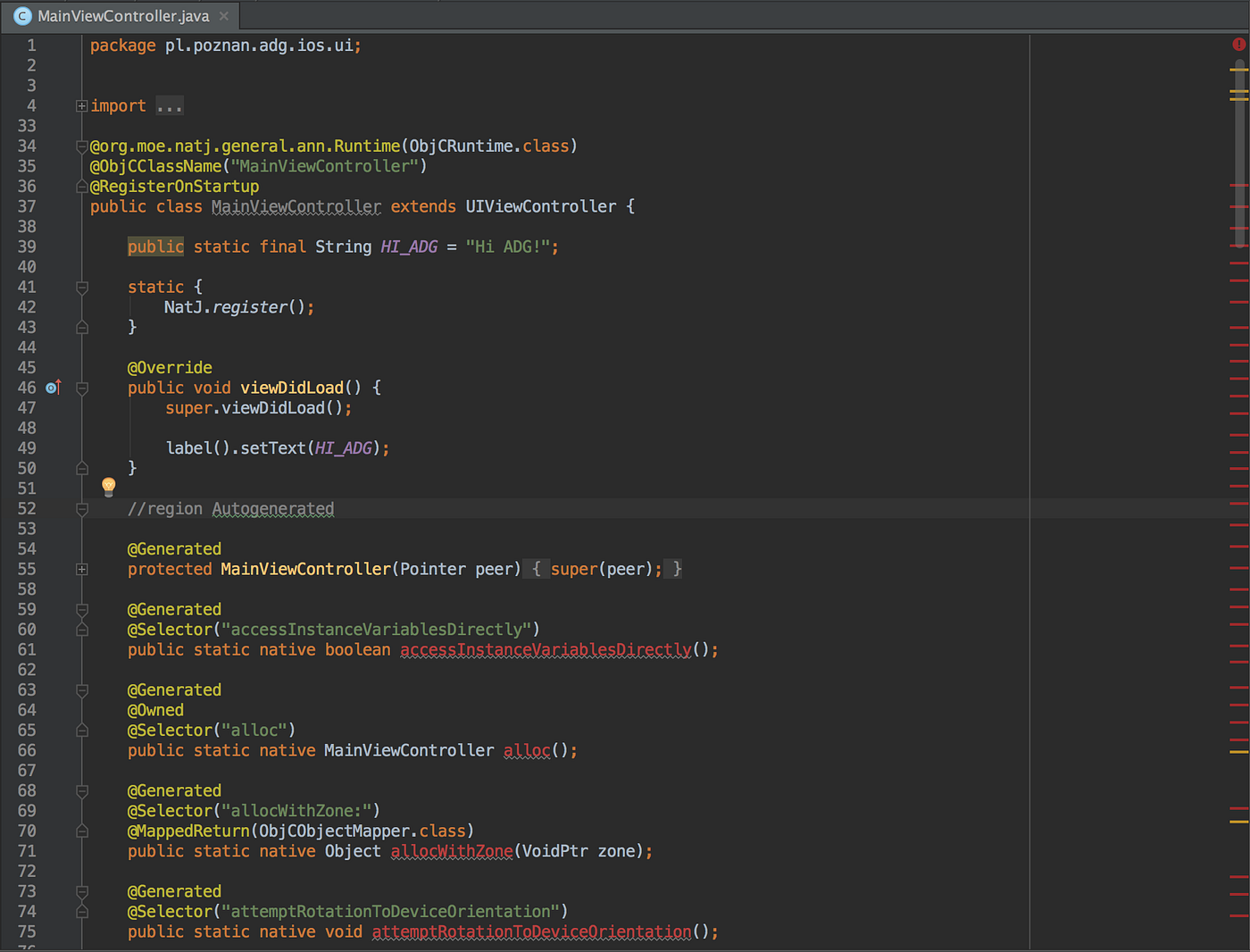This screenshot has height=952, width=1250.
Task: Click the @Selector("alloc") annotation
Action: pos(212,731)
